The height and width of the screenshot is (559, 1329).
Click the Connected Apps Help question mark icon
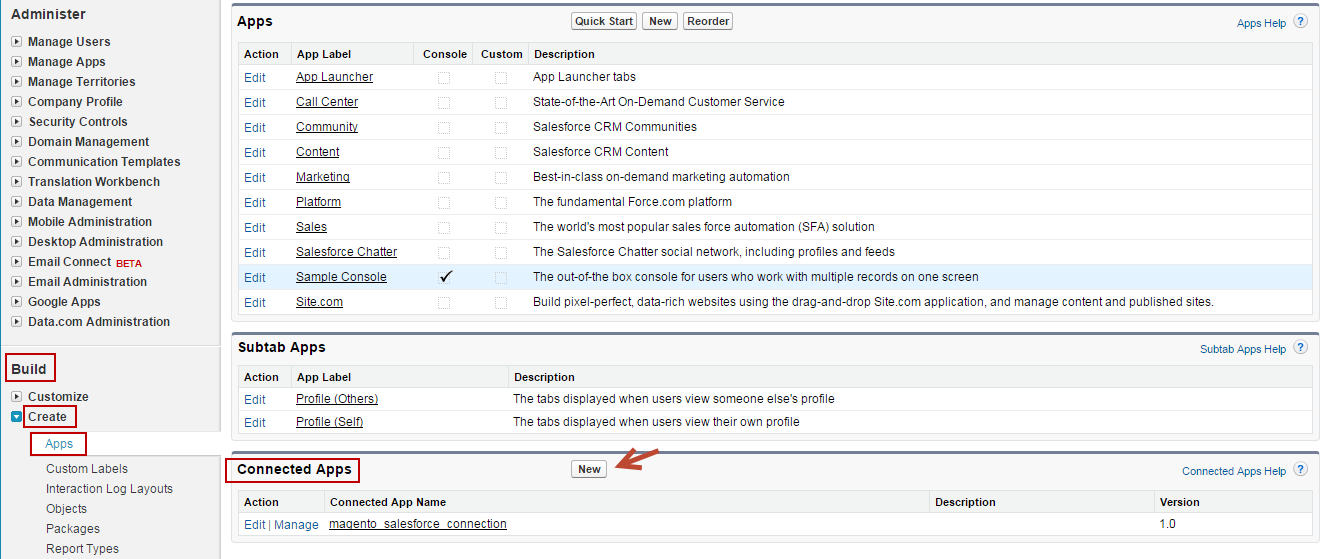pos(1300,469)
